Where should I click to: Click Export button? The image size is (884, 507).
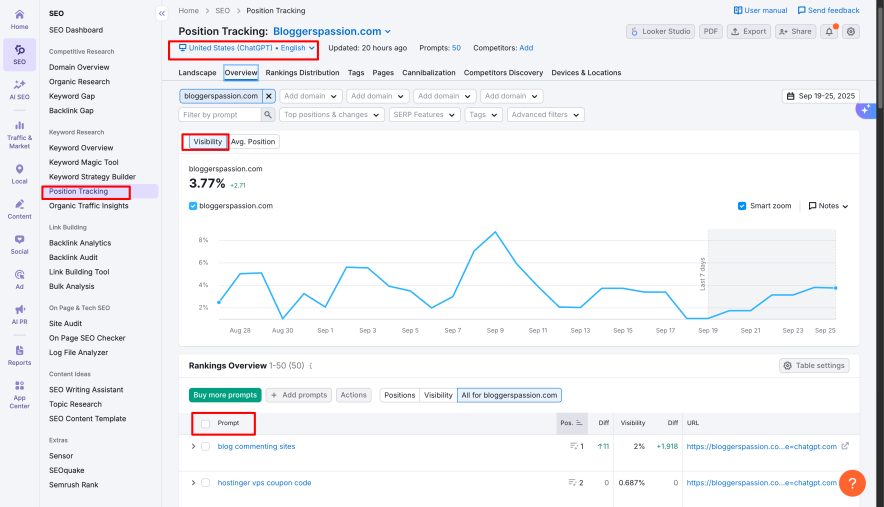748,32
